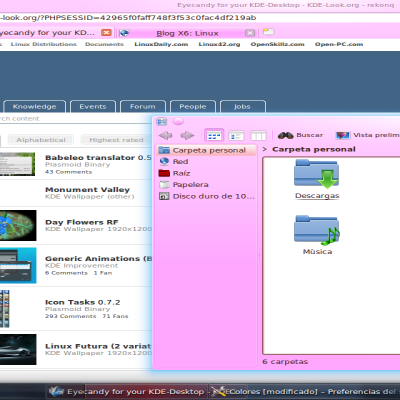Go forward in the file manager

tap(187, 135)
